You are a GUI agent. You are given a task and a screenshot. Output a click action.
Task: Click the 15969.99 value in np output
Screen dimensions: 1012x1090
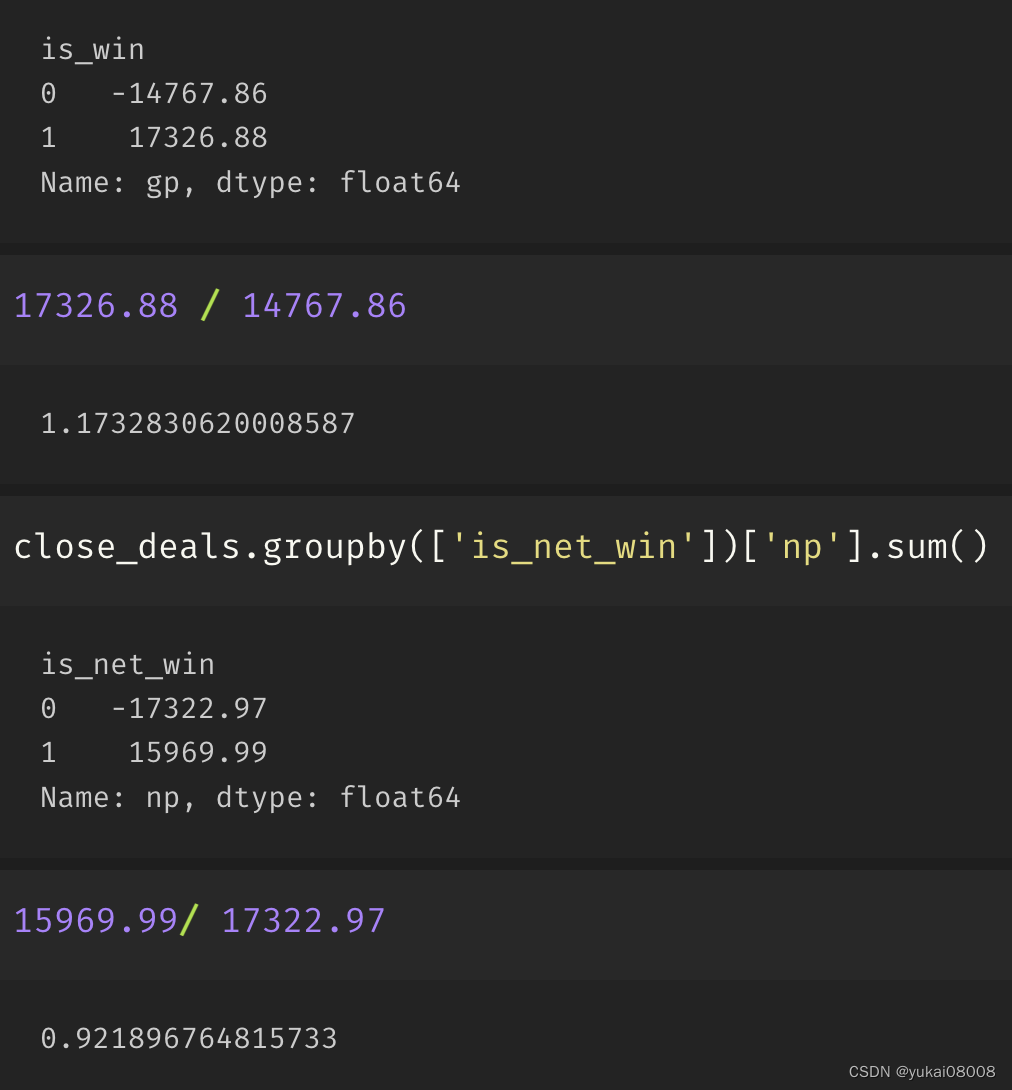click(x=198, y=753)
